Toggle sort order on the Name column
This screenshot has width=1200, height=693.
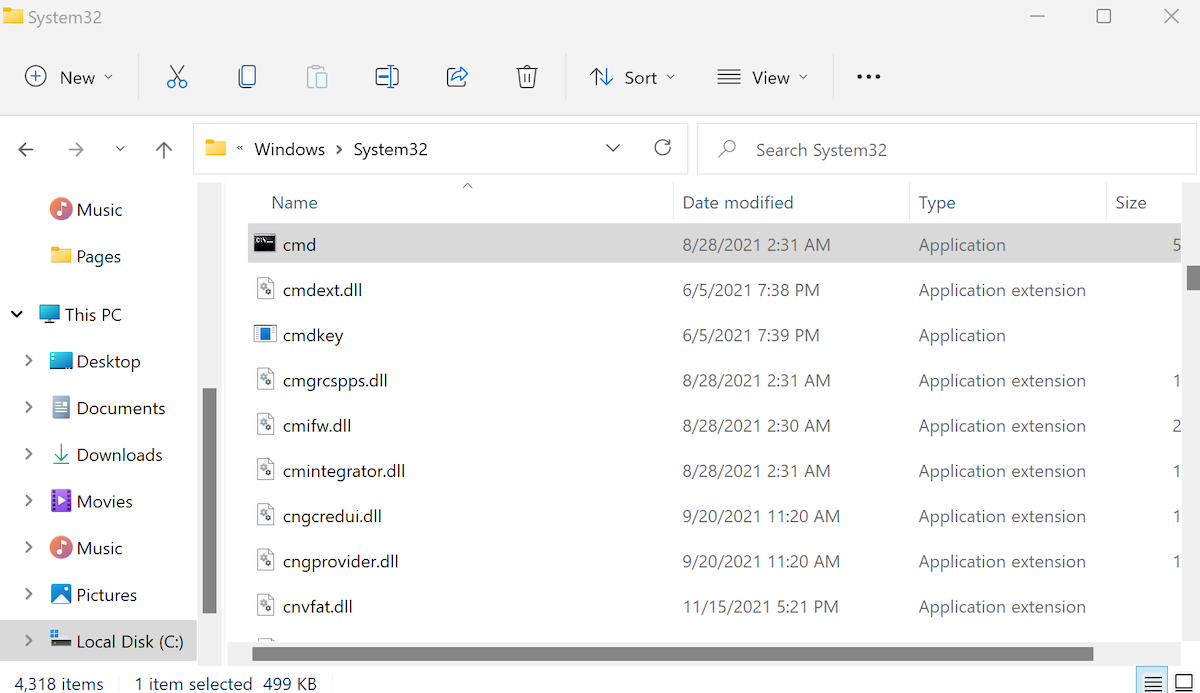(294, 202)
